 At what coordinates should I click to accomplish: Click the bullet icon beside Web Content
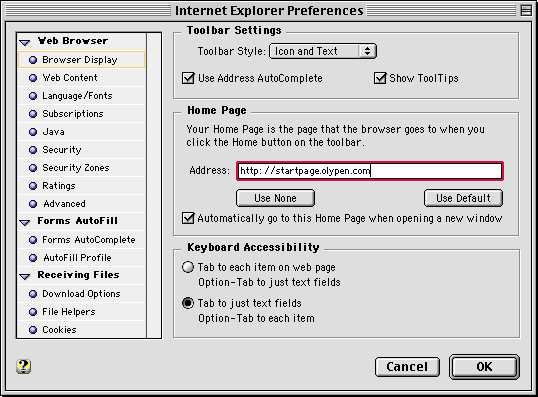(33, 78)
